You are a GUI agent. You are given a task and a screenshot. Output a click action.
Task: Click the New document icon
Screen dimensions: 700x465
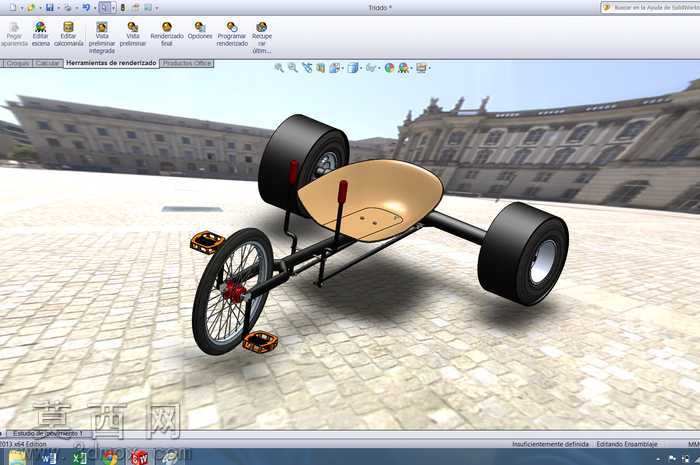[12, 8]
